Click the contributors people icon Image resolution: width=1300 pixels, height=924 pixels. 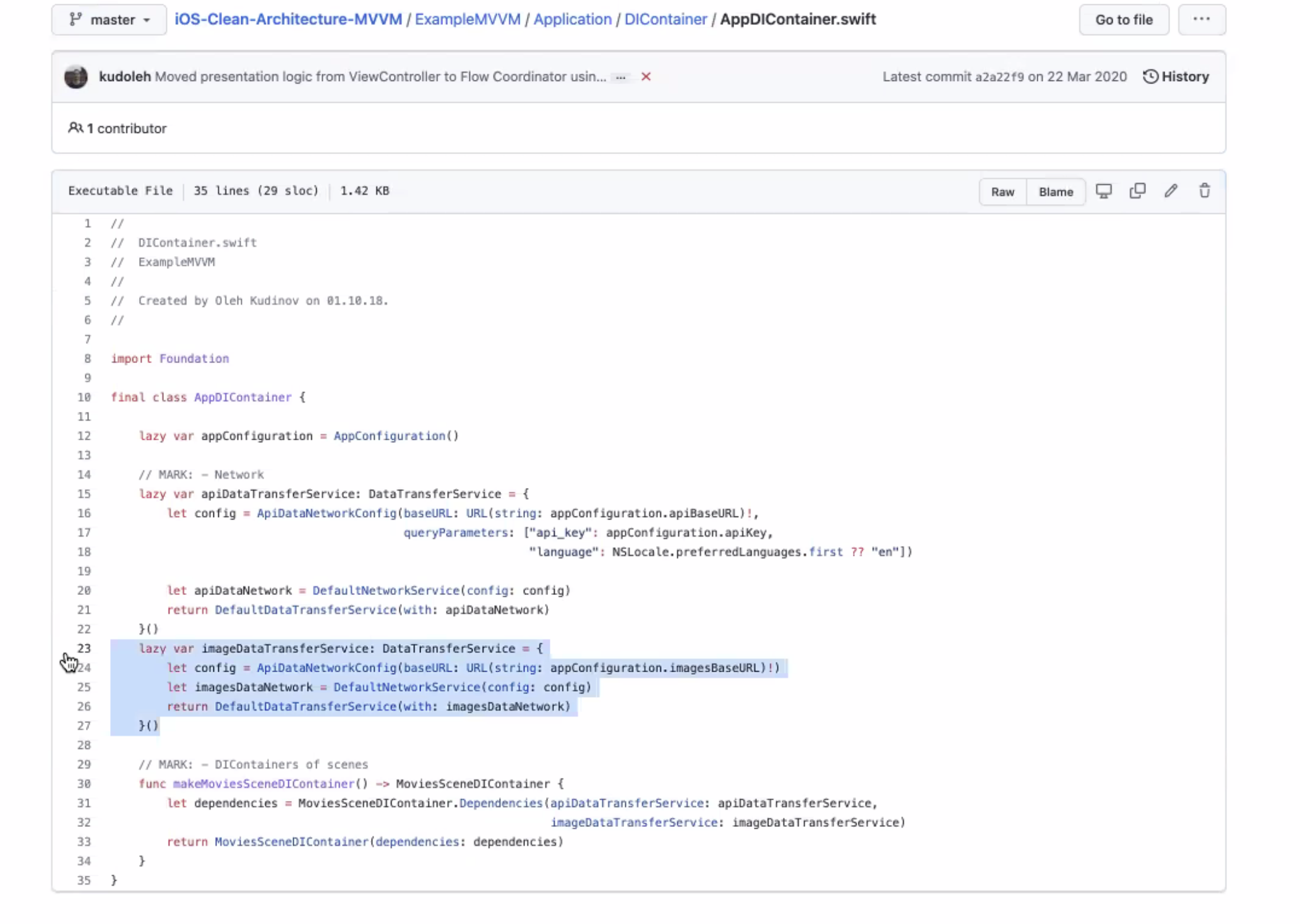pyautogui.click(x=75, y=128)
